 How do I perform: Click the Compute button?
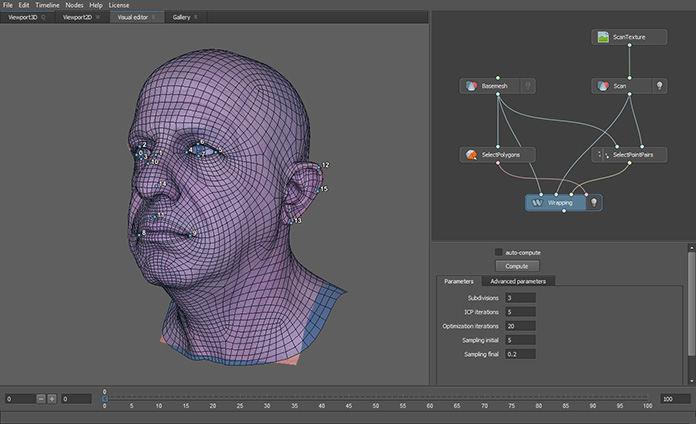[517, 266]
